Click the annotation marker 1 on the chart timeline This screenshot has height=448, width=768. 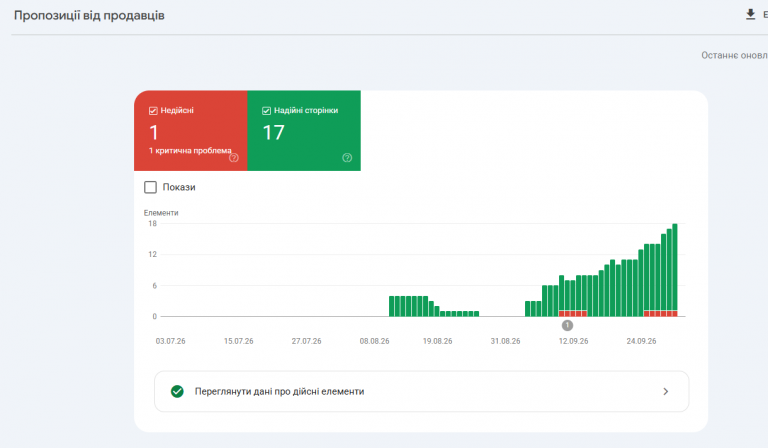click(x=567, y=325)
